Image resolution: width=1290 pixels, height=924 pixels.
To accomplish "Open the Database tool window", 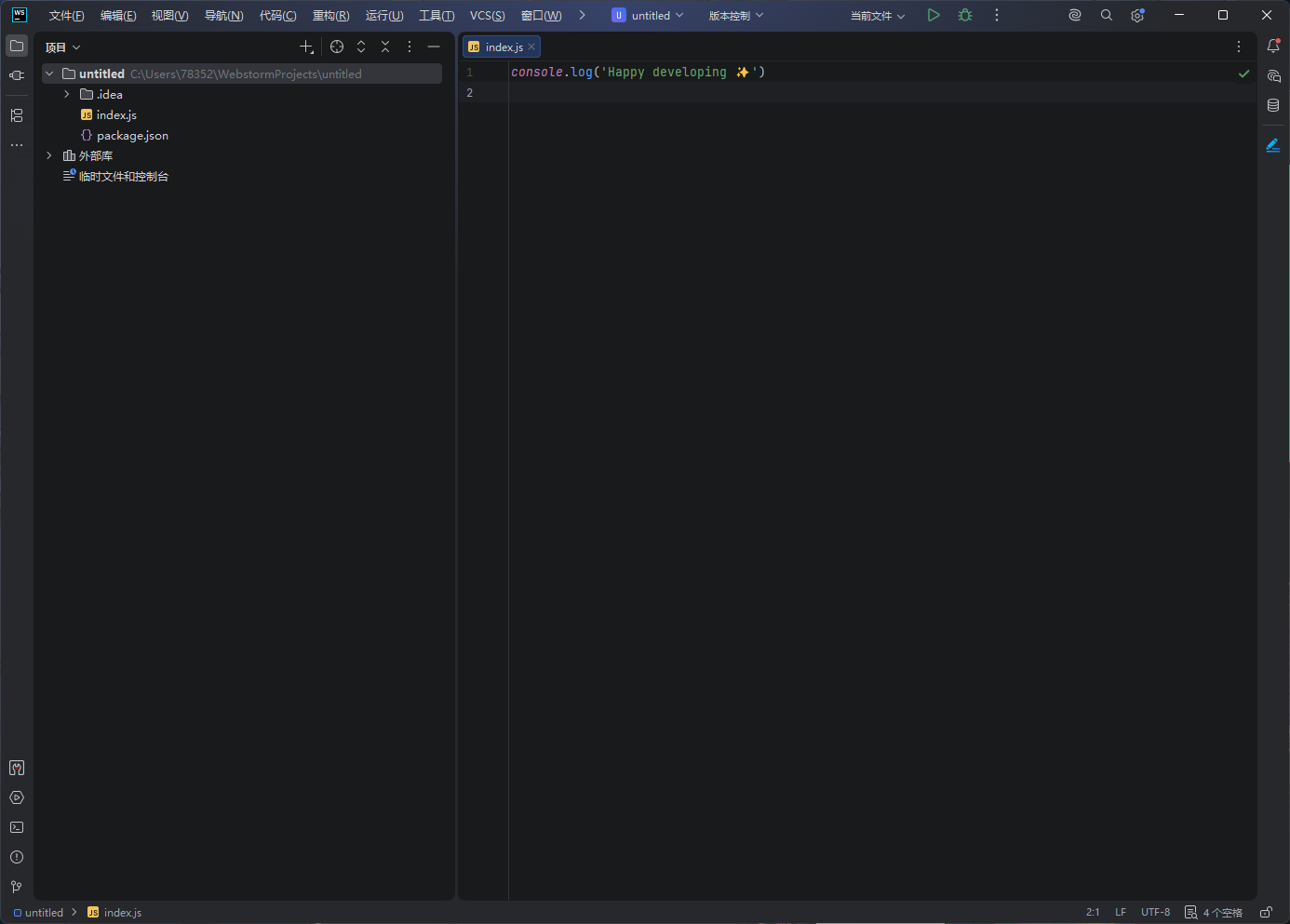I will (x=1273, y=105).
